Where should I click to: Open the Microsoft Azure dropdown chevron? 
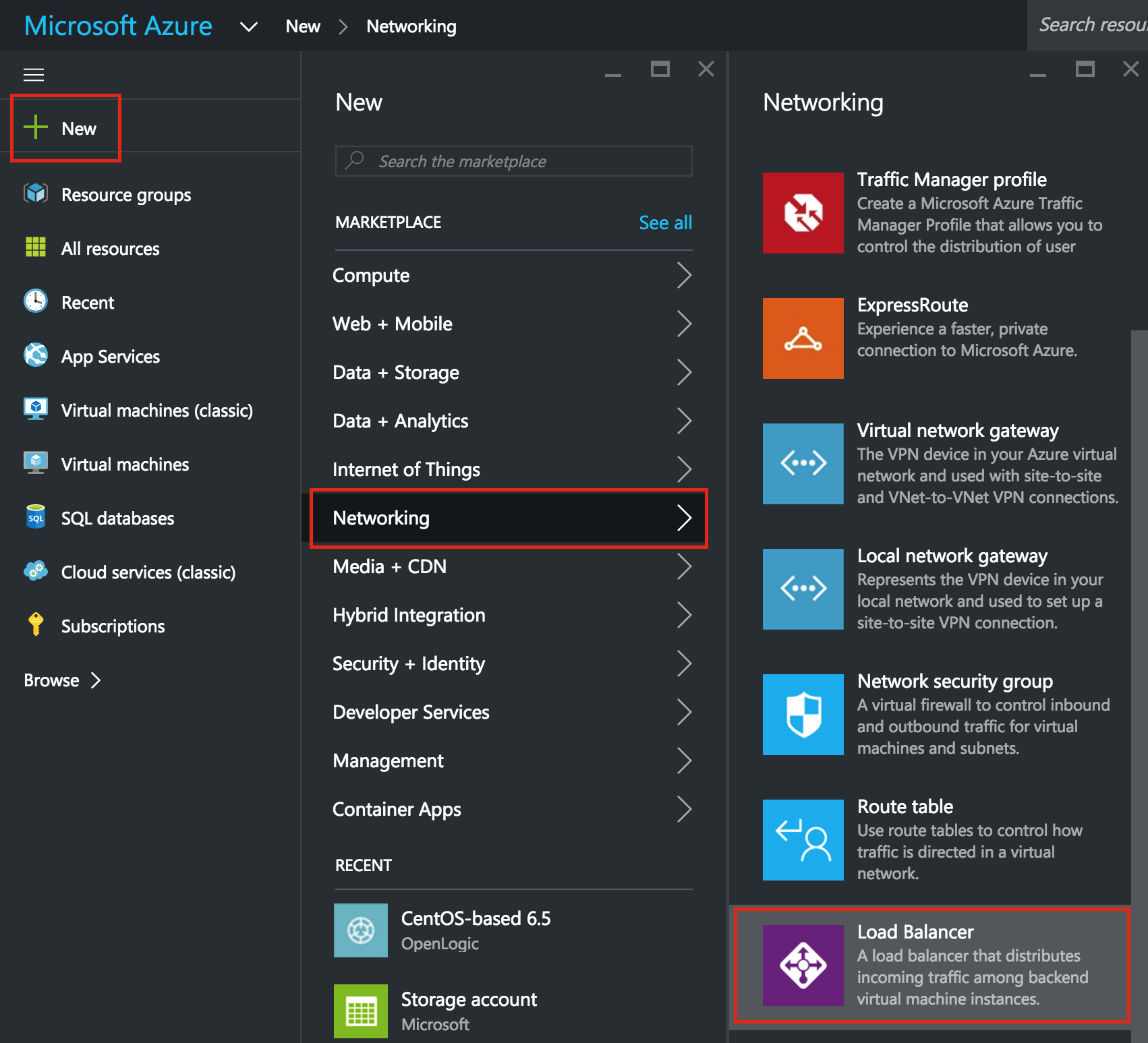(249, 27)
